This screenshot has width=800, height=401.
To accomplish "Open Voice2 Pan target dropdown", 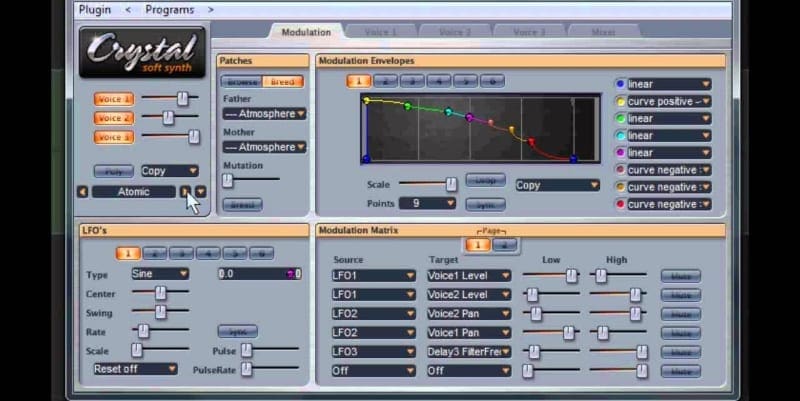I will pyautogui.click(x=469, y=314).
